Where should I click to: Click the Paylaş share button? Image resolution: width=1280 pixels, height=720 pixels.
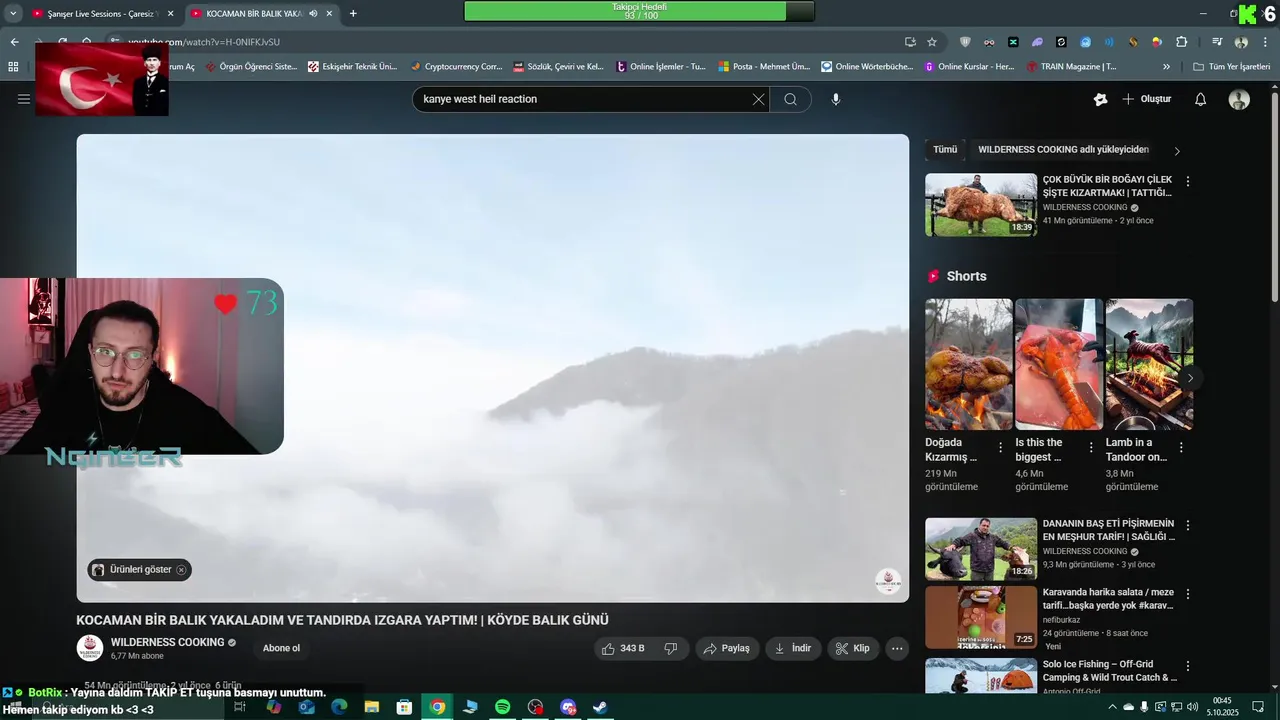727,648
